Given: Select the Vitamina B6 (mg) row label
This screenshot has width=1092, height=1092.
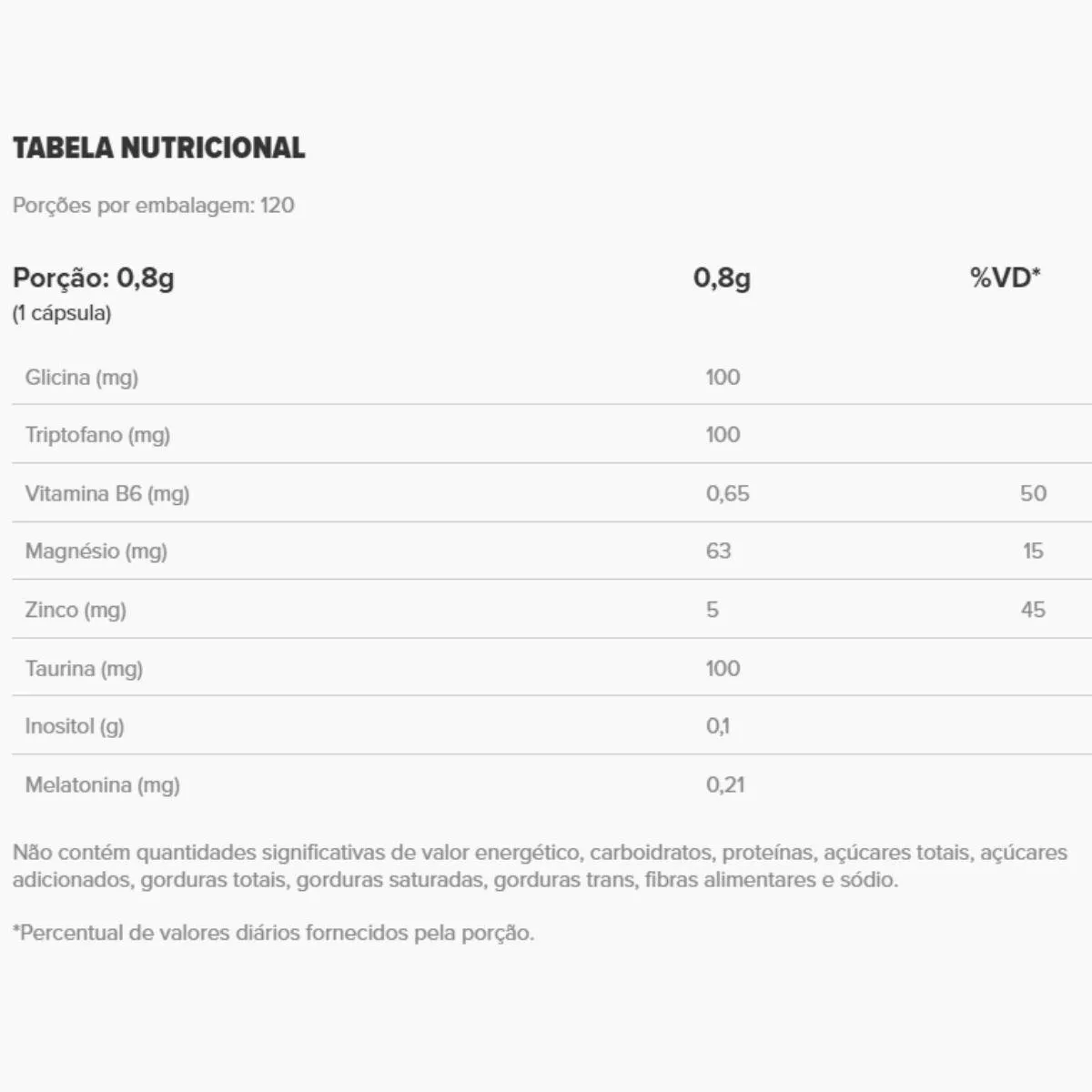Looking at the screenshot, I should pyautogui.click(x=107, y=493).
